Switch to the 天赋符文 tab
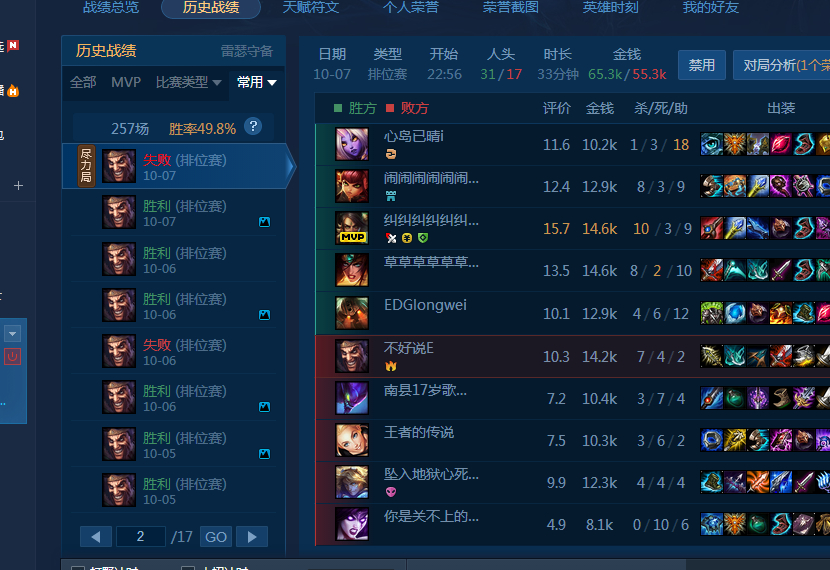830x570 pixels. [311, 7]
